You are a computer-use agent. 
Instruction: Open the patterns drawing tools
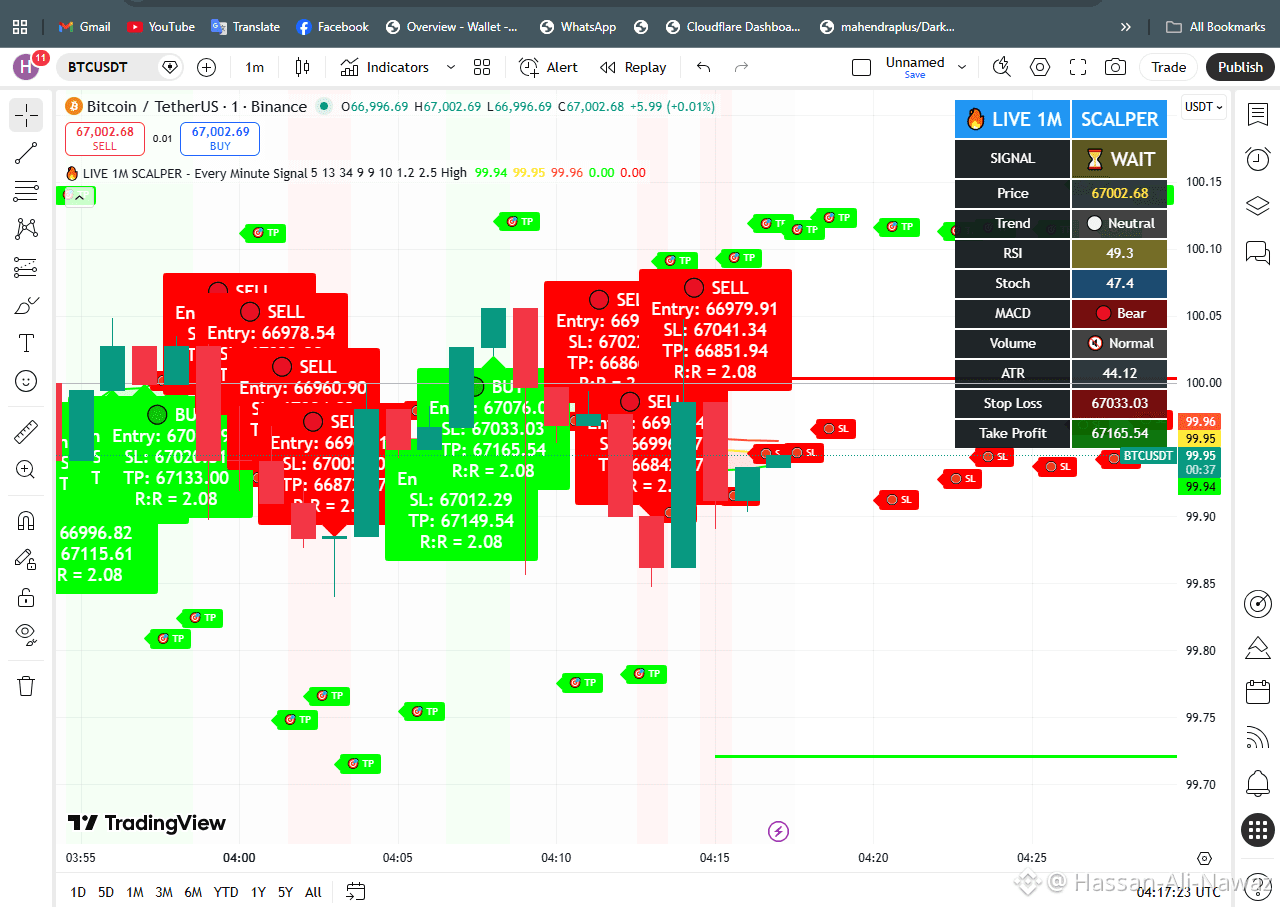(26, 229)
